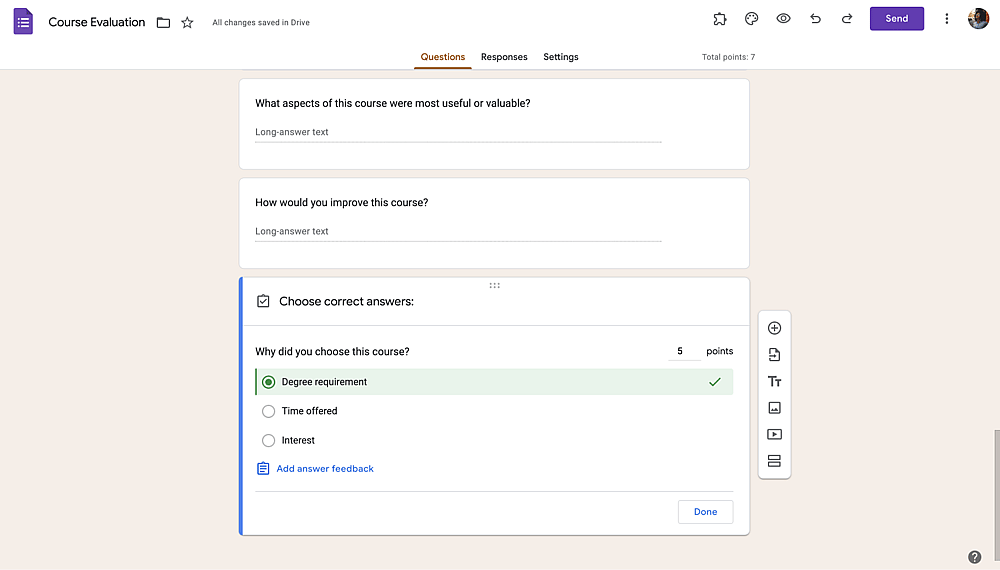Click the Done button
Viewport: 1000px width, 570px height.
click(x=705, y=512)
